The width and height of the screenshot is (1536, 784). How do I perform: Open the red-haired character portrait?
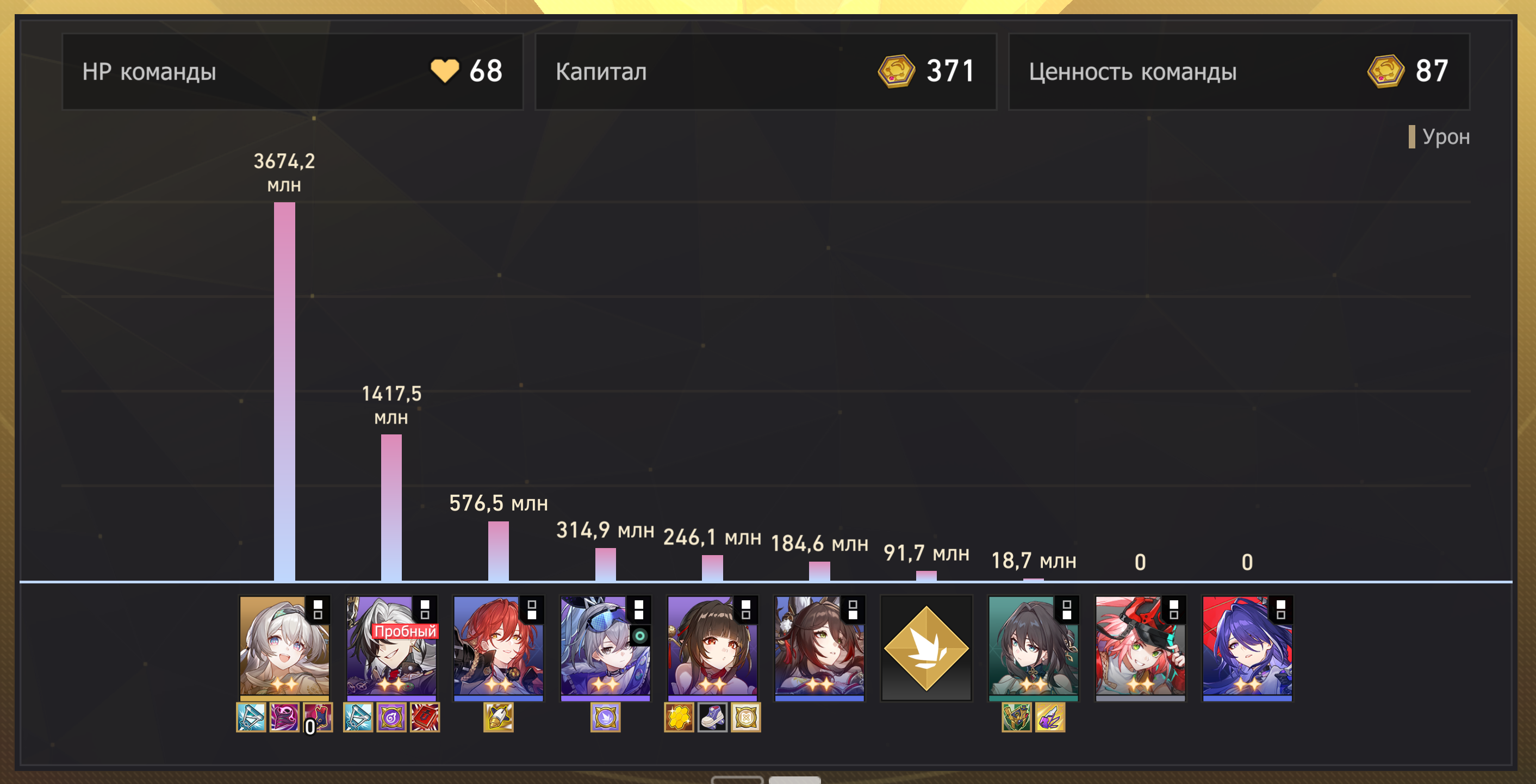(x=499, y=648)
